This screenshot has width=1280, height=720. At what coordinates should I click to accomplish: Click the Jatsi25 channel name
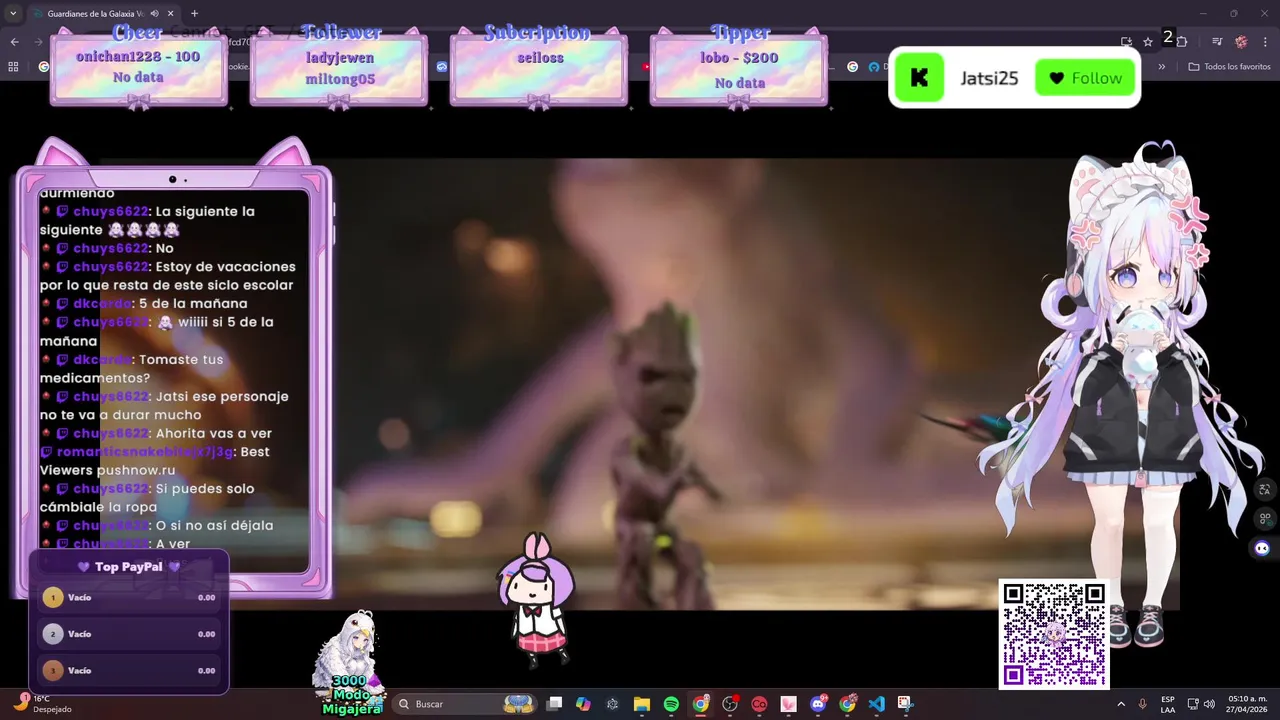[x=989, y=78]
